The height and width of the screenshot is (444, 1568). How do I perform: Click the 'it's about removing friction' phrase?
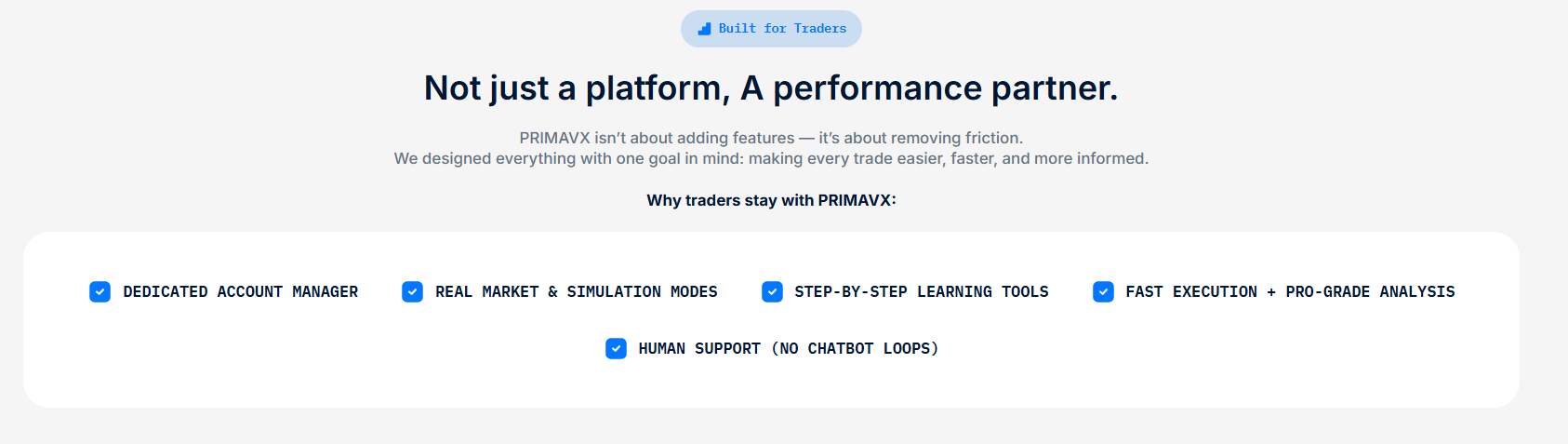[920, 139]
